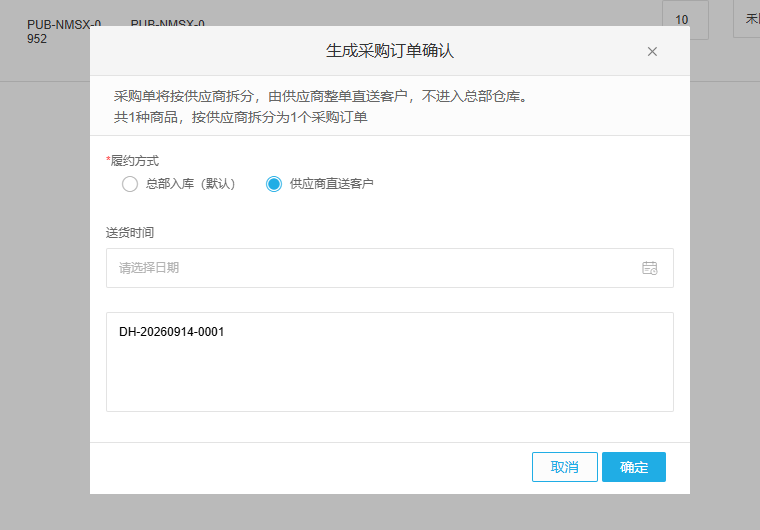Click the 送货时间 label
Viewport: 760px width, 530px height.
coord(130,233)
